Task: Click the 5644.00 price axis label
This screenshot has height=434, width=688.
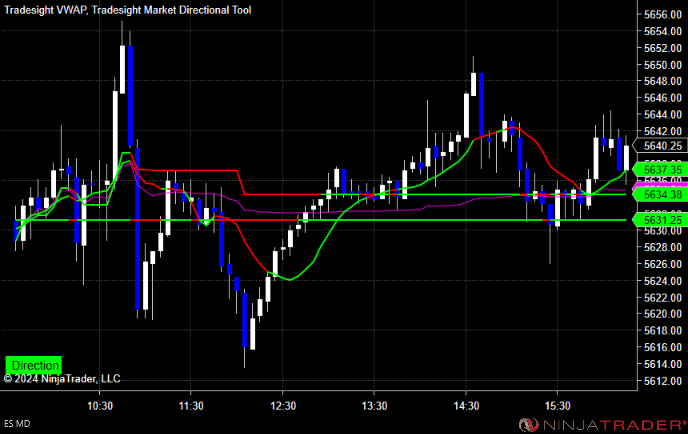Action: 663,115
